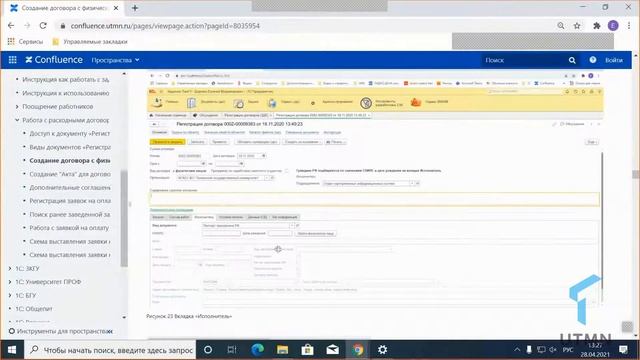Launch Microsoft Edge from taskbar

(257, 350)
